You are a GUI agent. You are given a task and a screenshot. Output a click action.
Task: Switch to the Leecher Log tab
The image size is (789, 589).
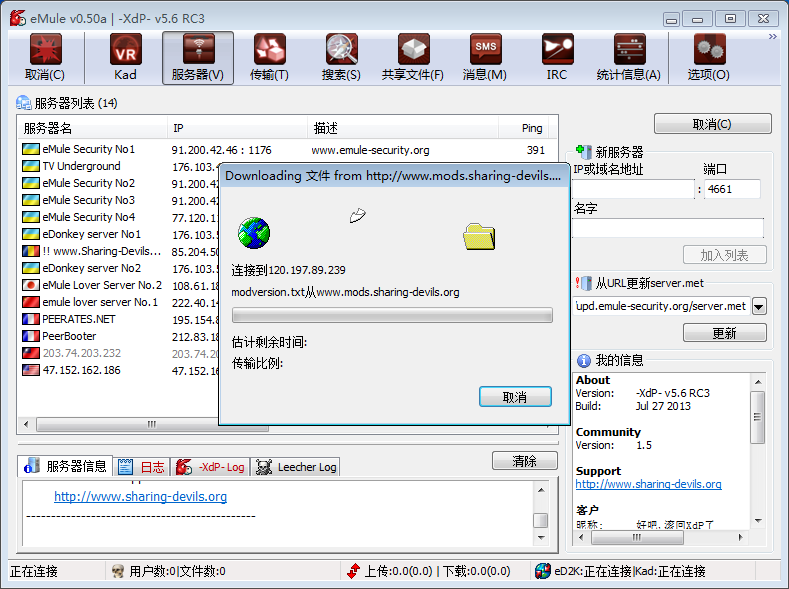[x=296, y=467]
